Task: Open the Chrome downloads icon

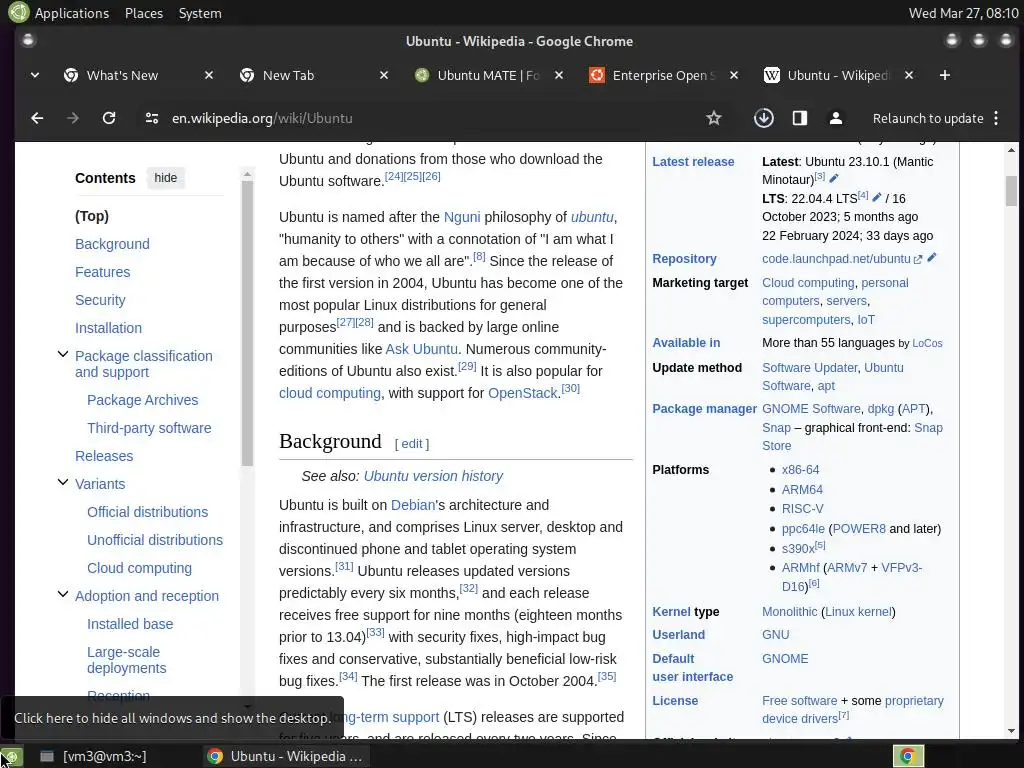Action: pyautogui.click(x=763, y=118)
